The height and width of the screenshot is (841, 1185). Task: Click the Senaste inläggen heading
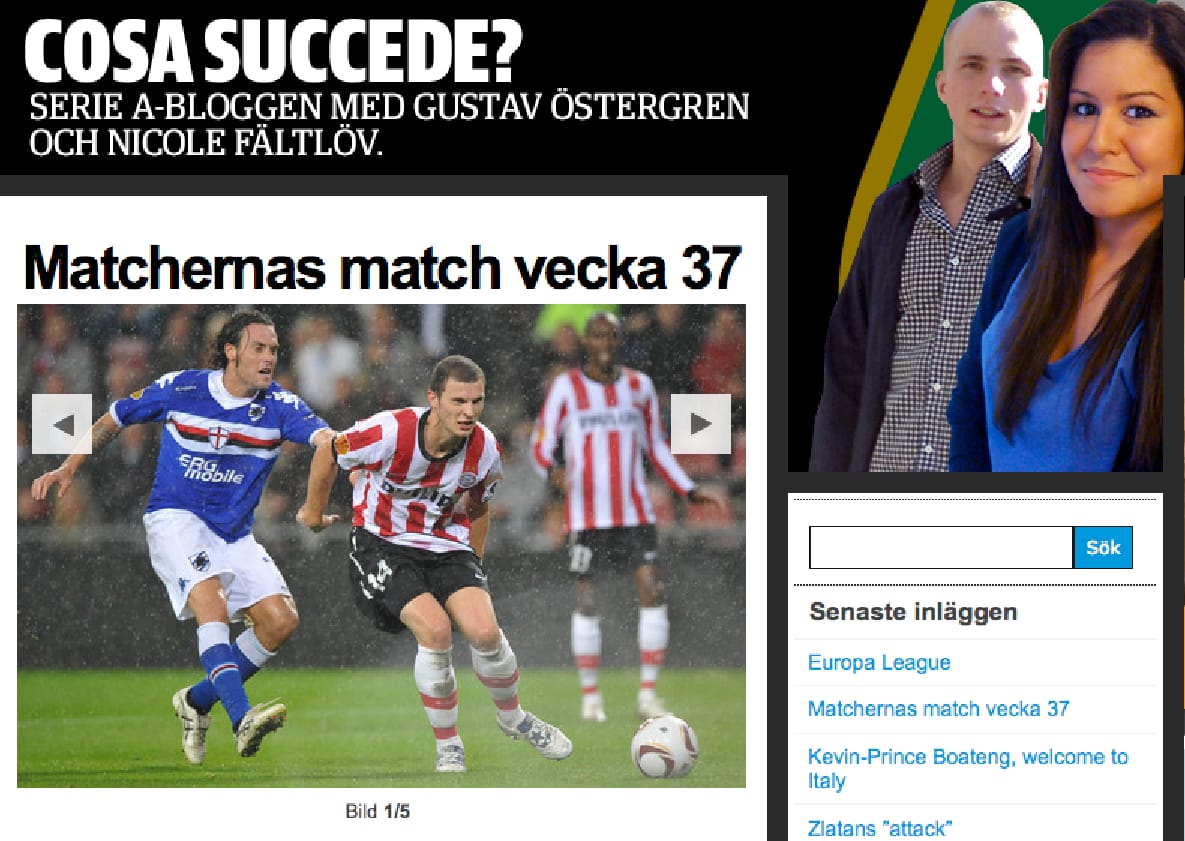click(913, 611)
